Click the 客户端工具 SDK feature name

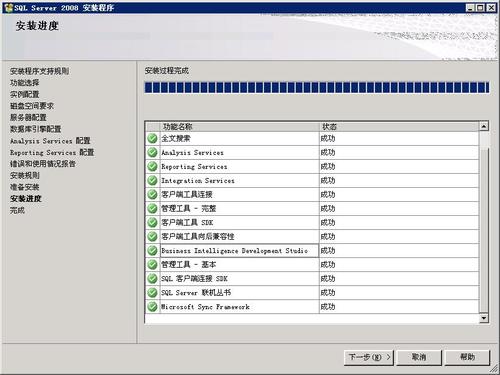point(187,222)
